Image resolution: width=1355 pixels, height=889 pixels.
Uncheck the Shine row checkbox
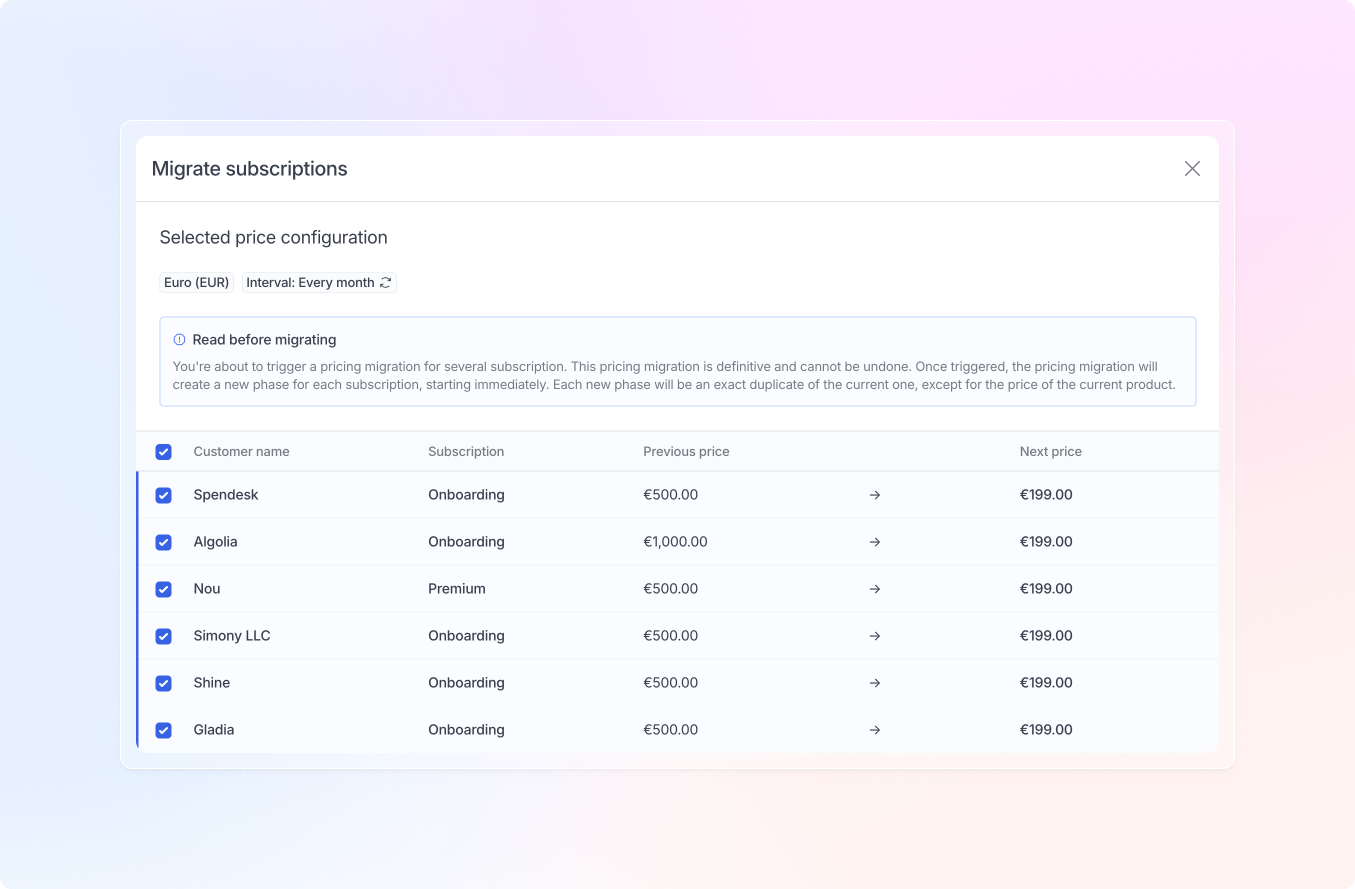[164, 683]
